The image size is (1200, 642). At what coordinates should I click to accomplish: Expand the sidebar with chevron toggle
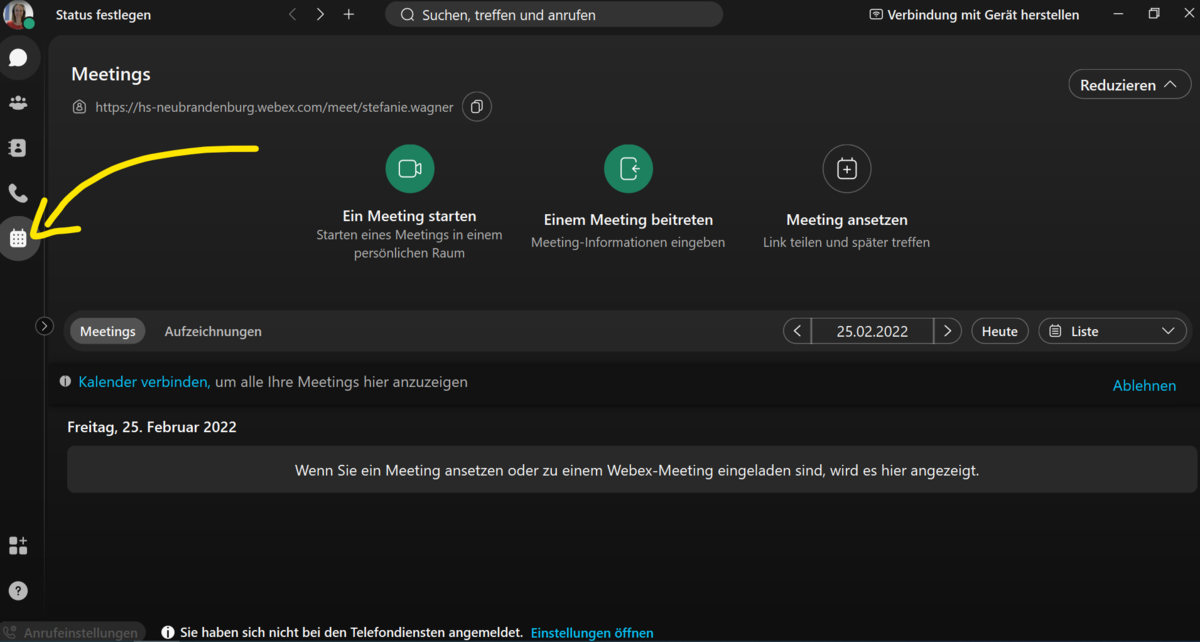(44, 325)
